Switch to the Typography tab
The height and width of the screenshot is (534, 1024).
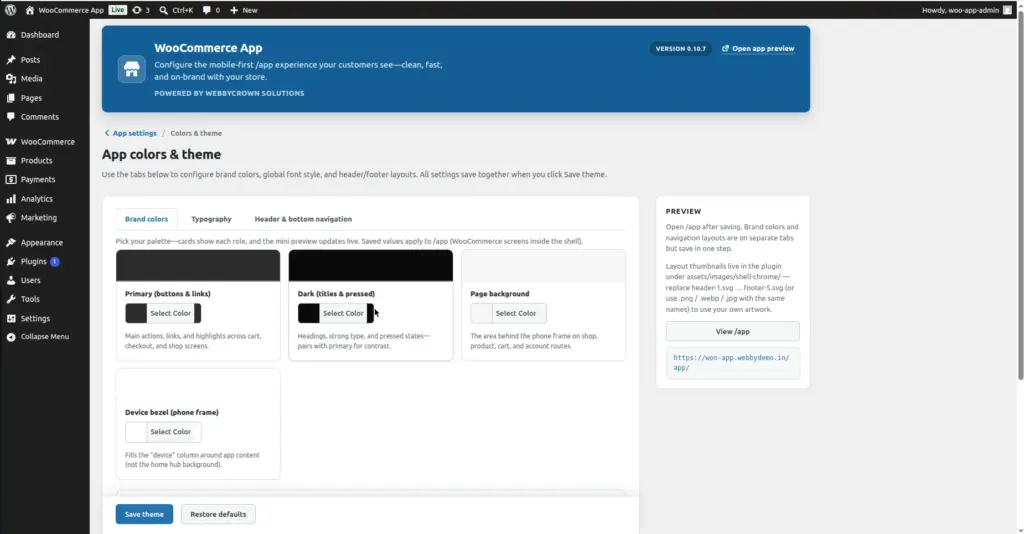click(x=211, y=219)
